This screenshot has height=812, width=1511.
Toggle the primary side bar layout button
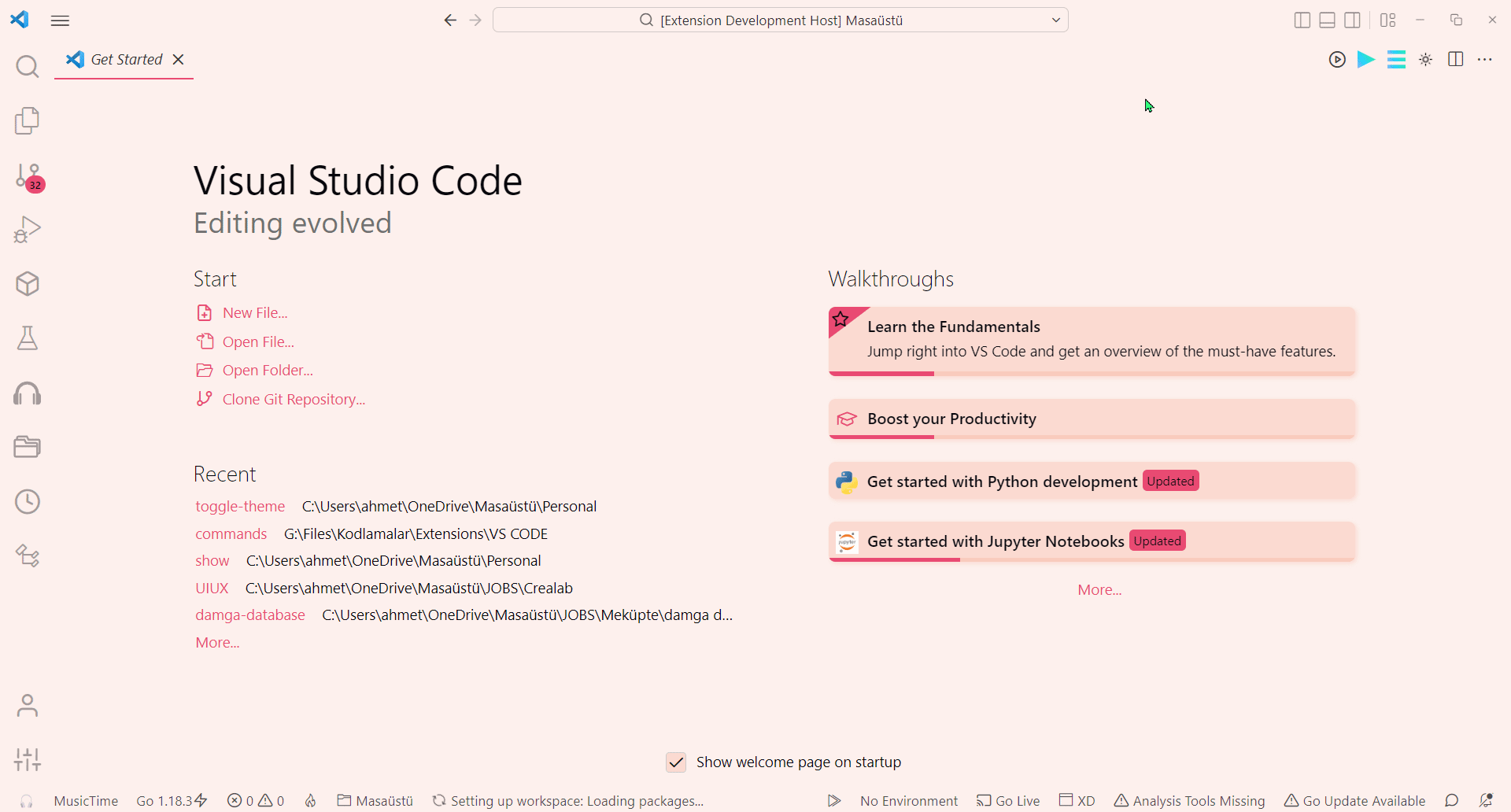click(1302, 20)
